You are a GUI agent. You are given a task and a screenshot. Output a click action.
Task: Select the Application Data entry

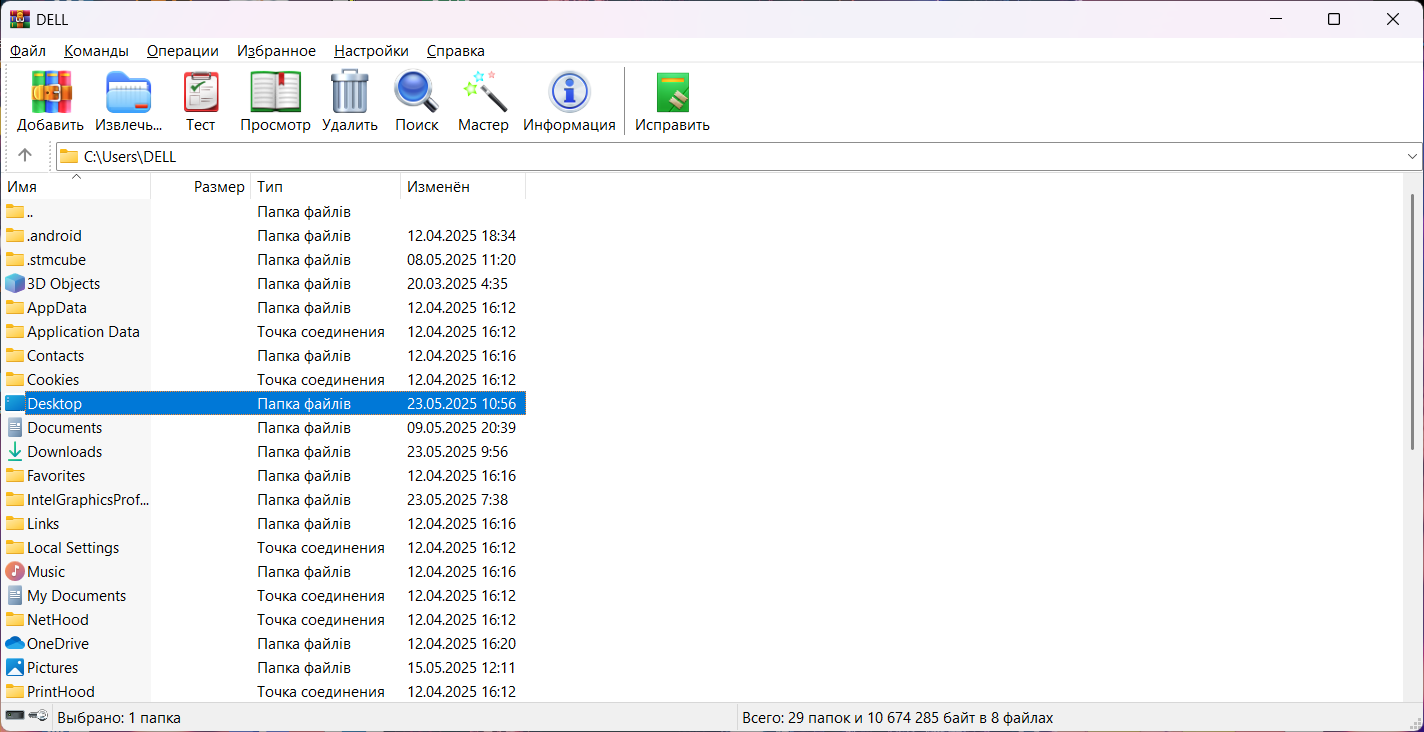pyautogui.click(x=83, y=332)
